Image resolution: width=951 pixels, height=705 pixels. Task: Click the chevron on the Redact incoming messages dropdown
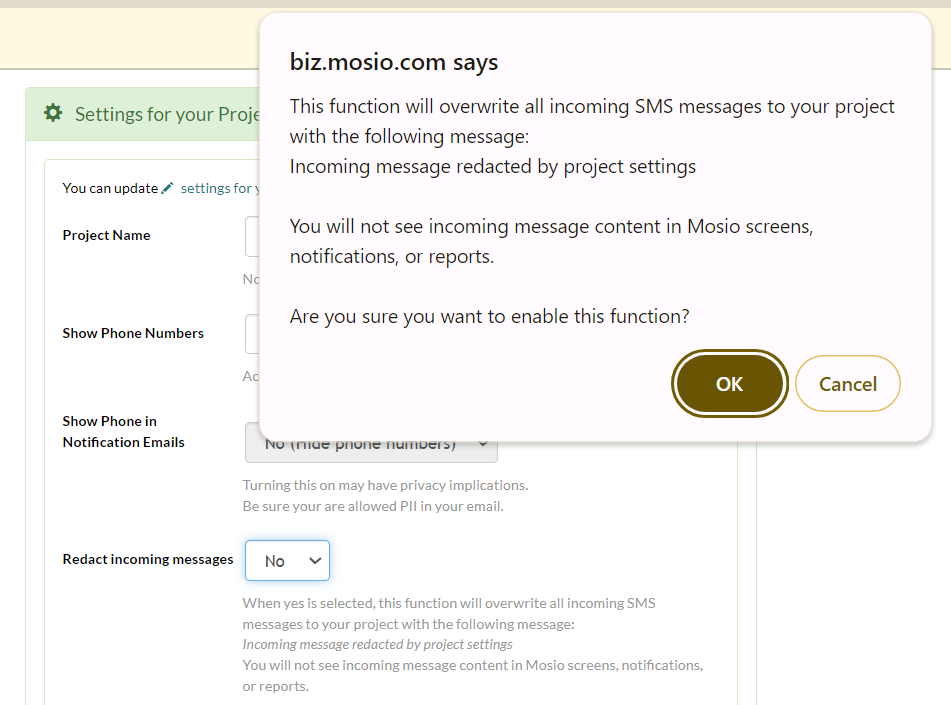316,560
